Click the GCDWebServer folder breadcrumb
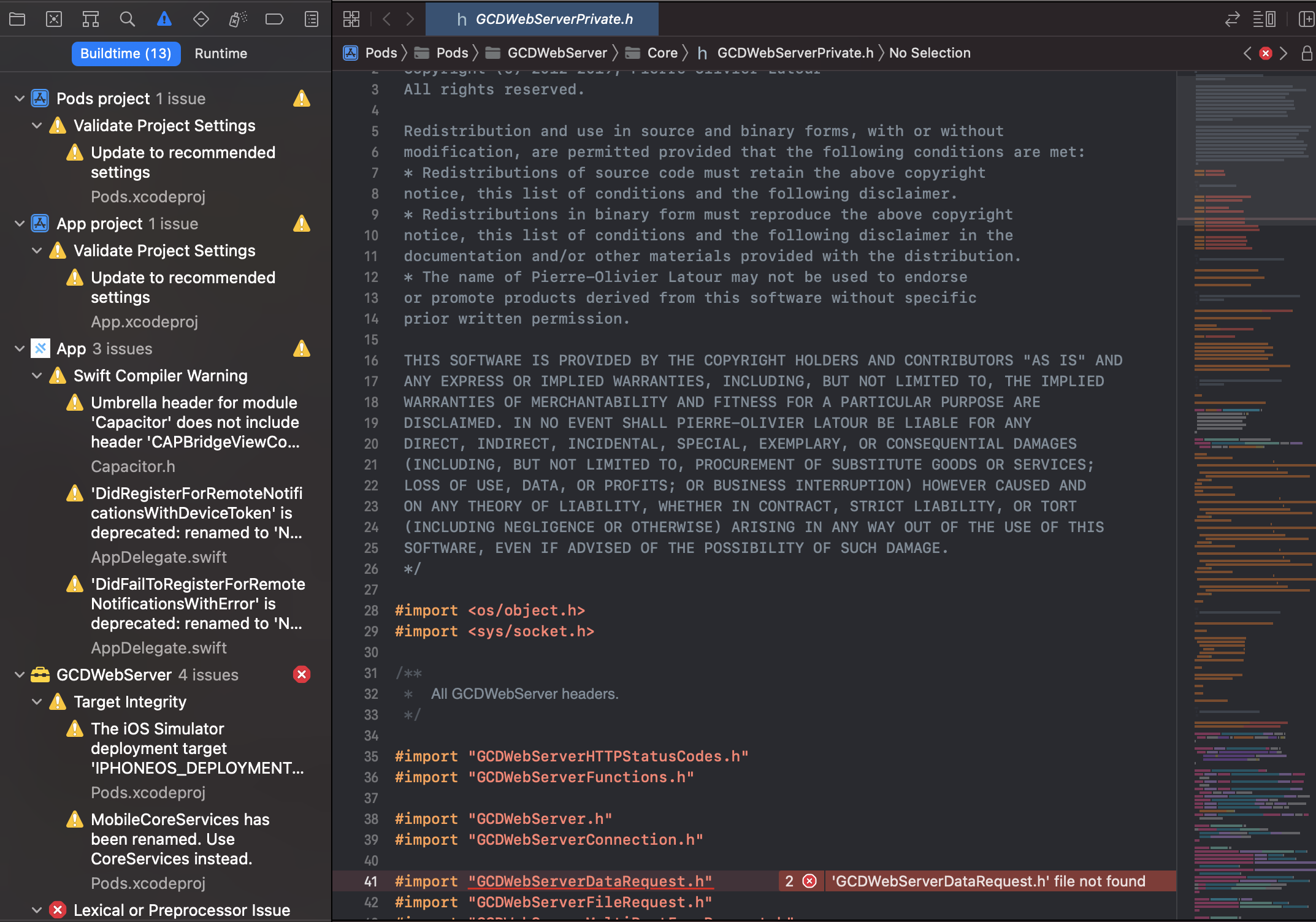1316x922 pixels. (x=546, y=53)
